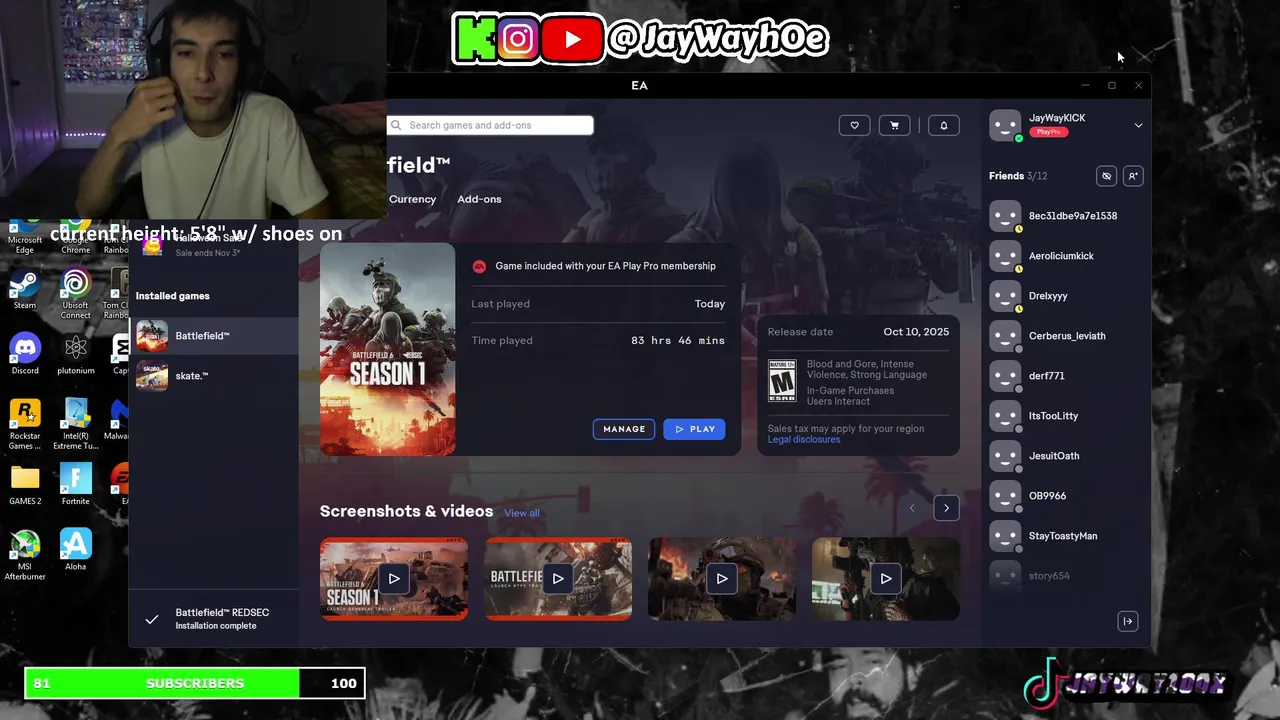Screen dimensions: 1280x720
Task: Open the Legal disclosures link
Action: click(x=804, y=440)
